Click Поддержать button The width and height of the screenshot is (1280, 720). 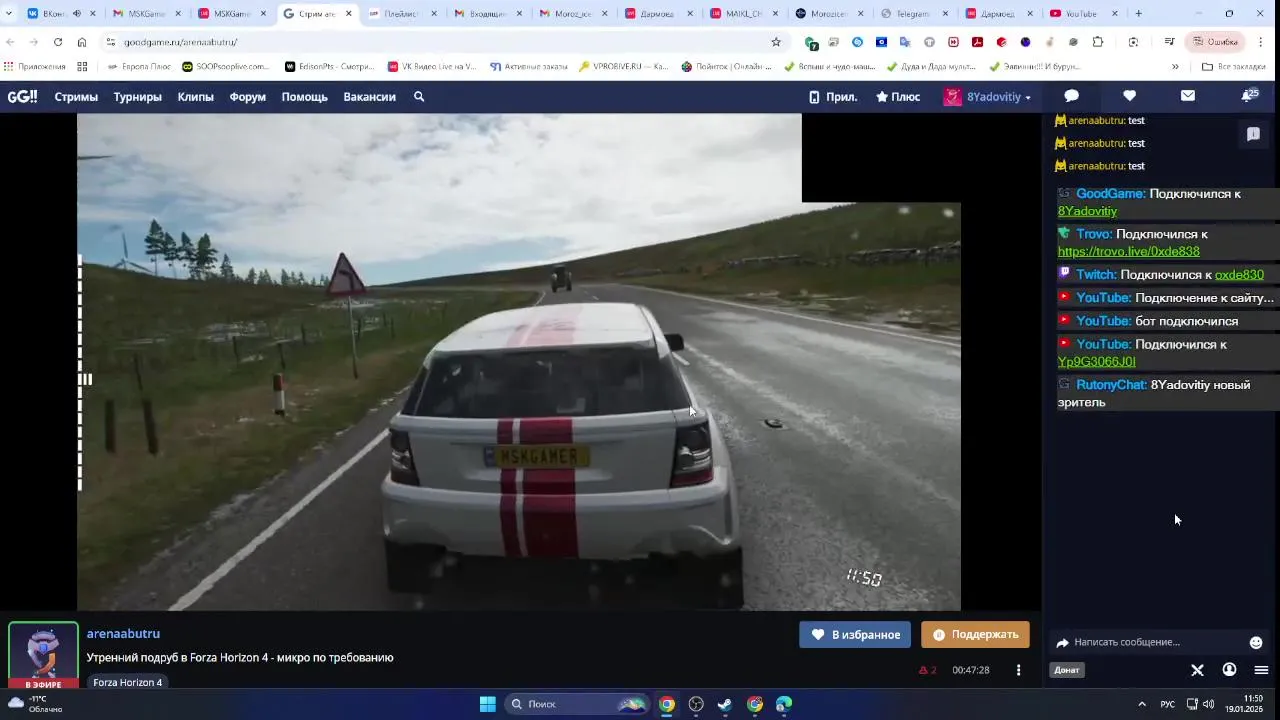coord(975,634)
